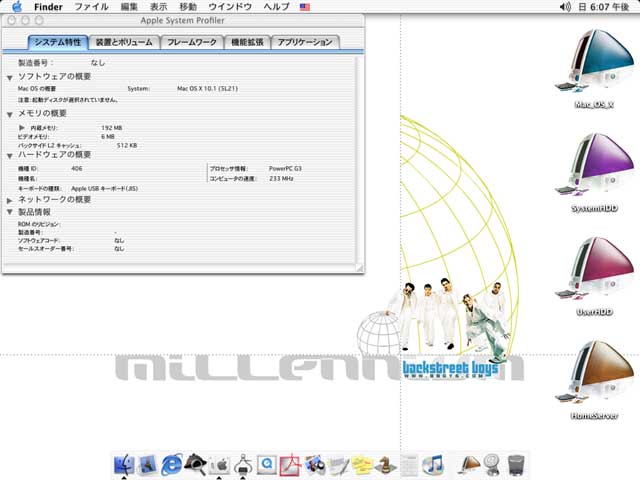Click the menu bar clock
640x480 pixels.
pyautogui.click(x=604, y=7)
